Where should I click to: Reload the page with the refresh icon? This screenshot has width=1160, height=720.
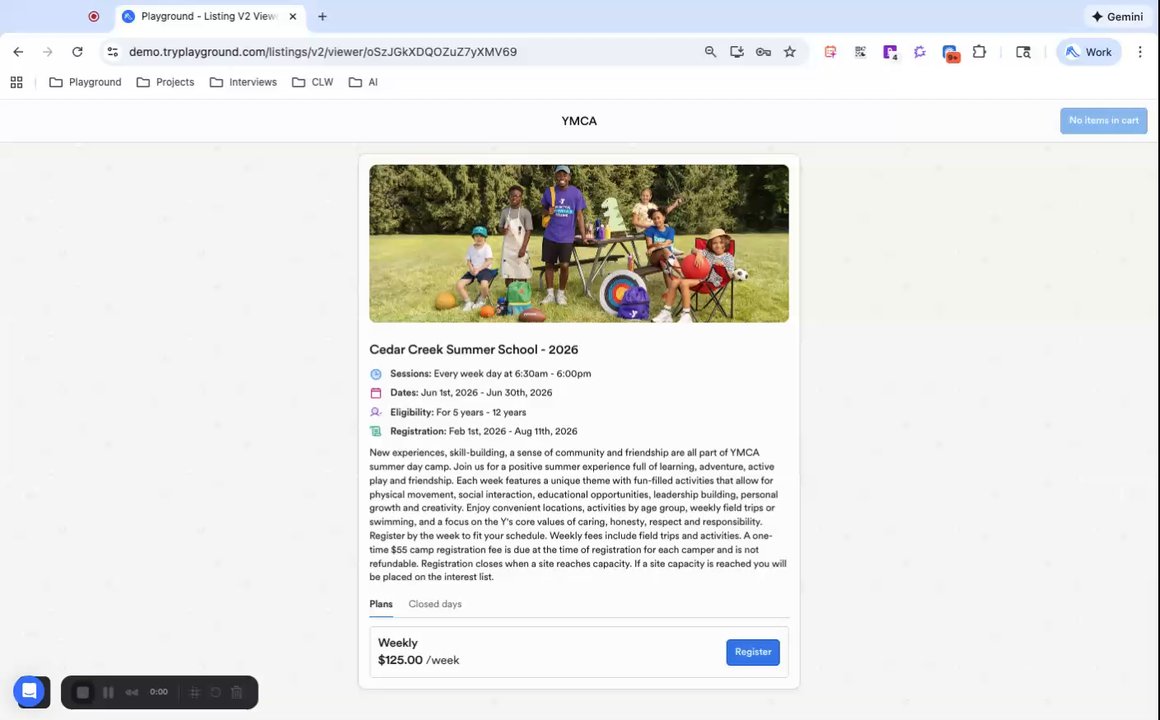pyautogui.click(x=77, y=52)
